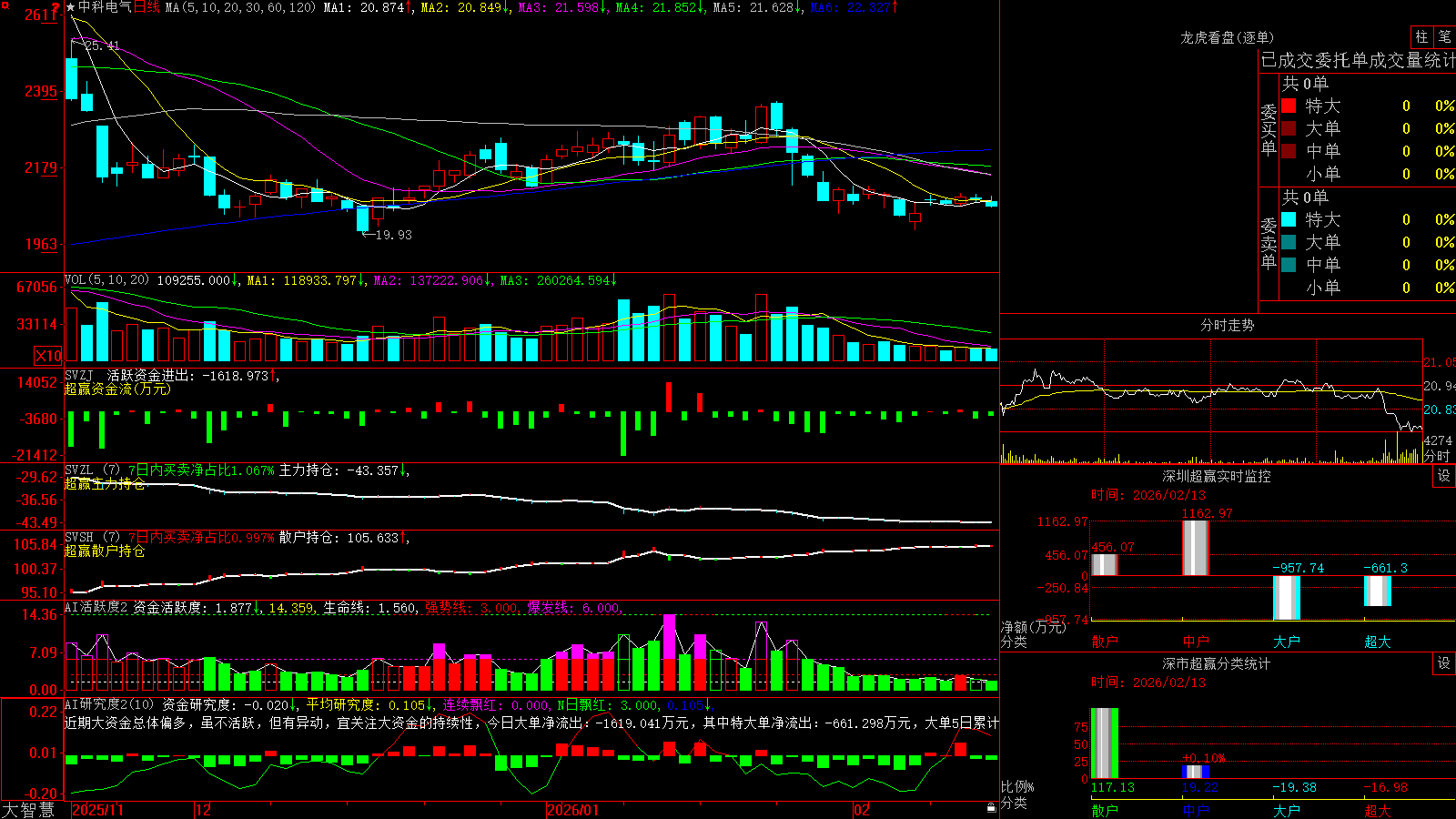Click the lock icon at timeline end
Image resolution: width=1456 pixels, height=819 pixels.
[991, 808]
